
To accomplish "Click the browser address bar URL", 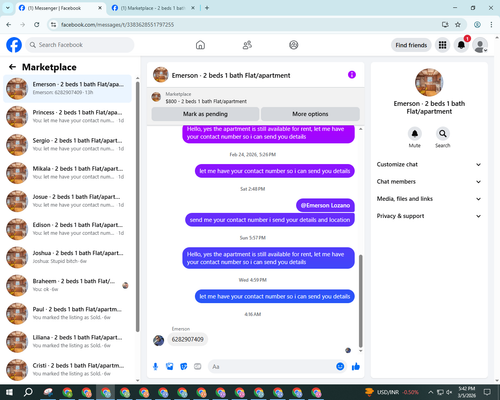I will [117, 25].
